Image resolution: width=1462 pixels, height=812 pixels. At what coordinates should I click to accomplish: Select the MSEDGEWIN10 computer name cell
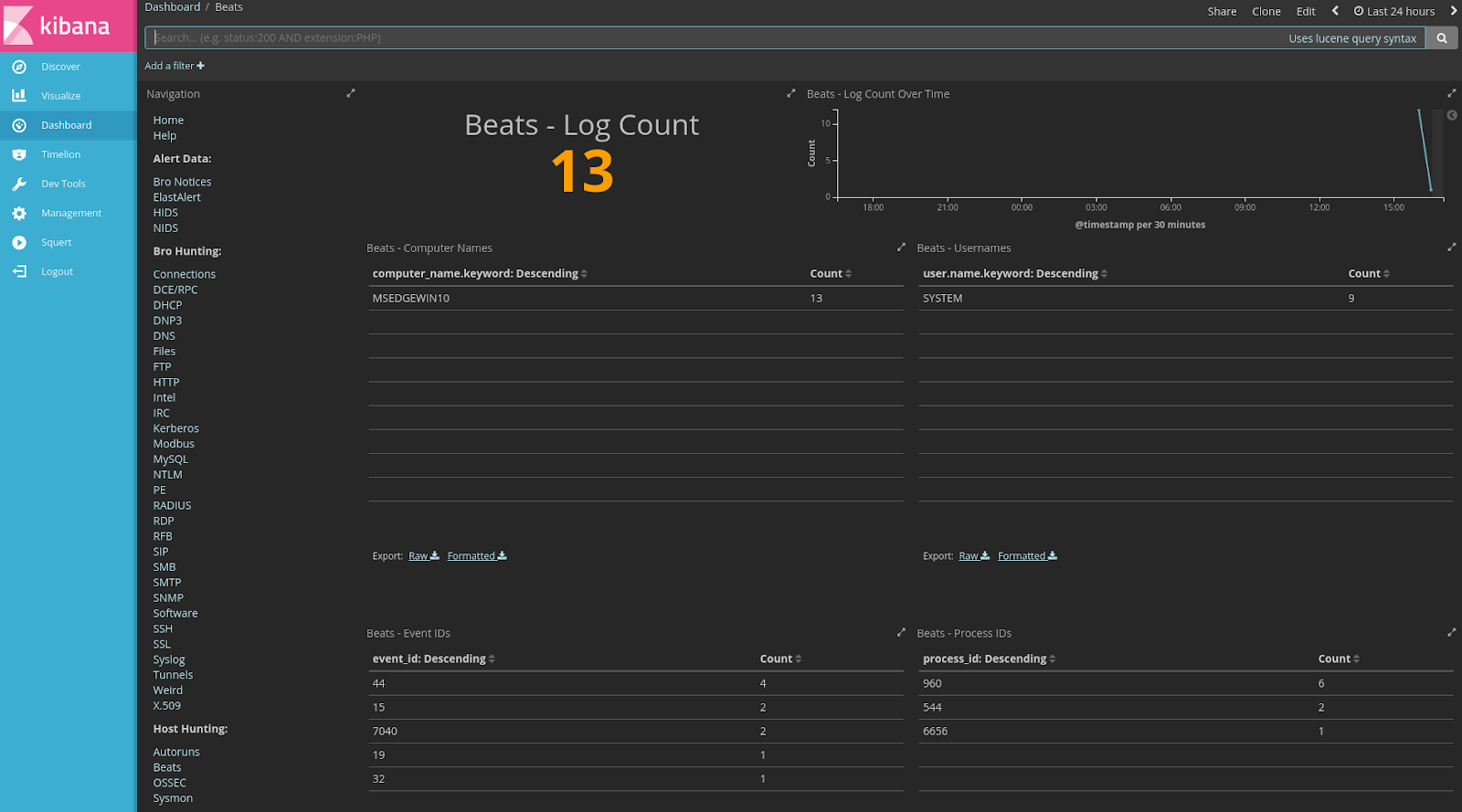[410, 299]
